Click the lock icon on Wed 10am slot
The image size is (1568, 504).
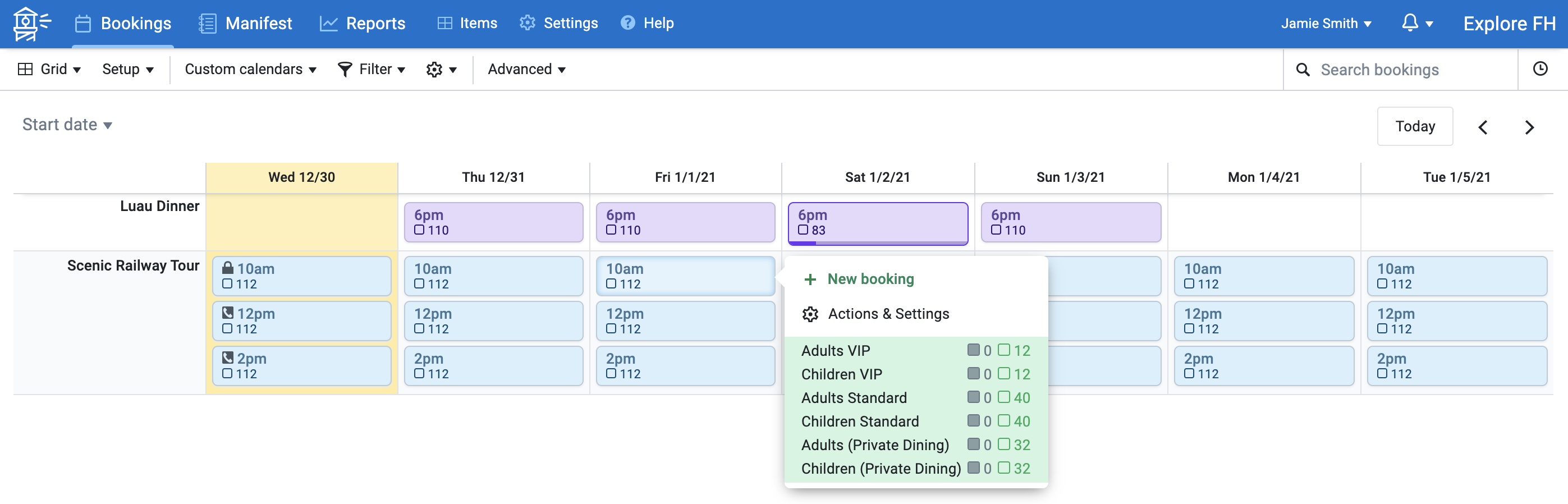228,267
